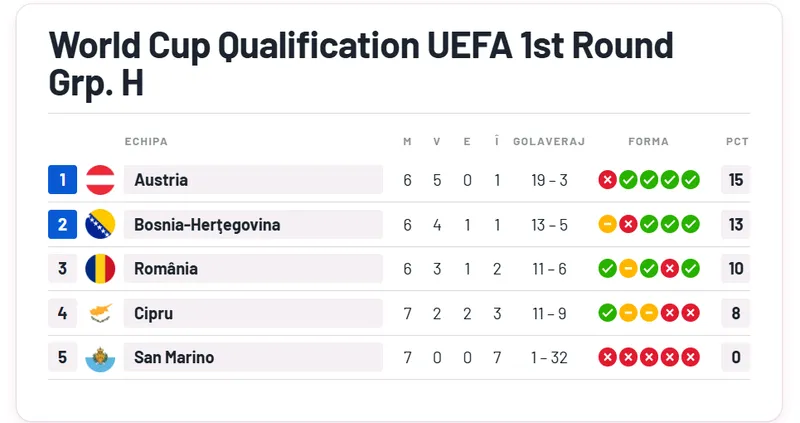Click Bosnia's blue rank 2 badge

(62, 225)
